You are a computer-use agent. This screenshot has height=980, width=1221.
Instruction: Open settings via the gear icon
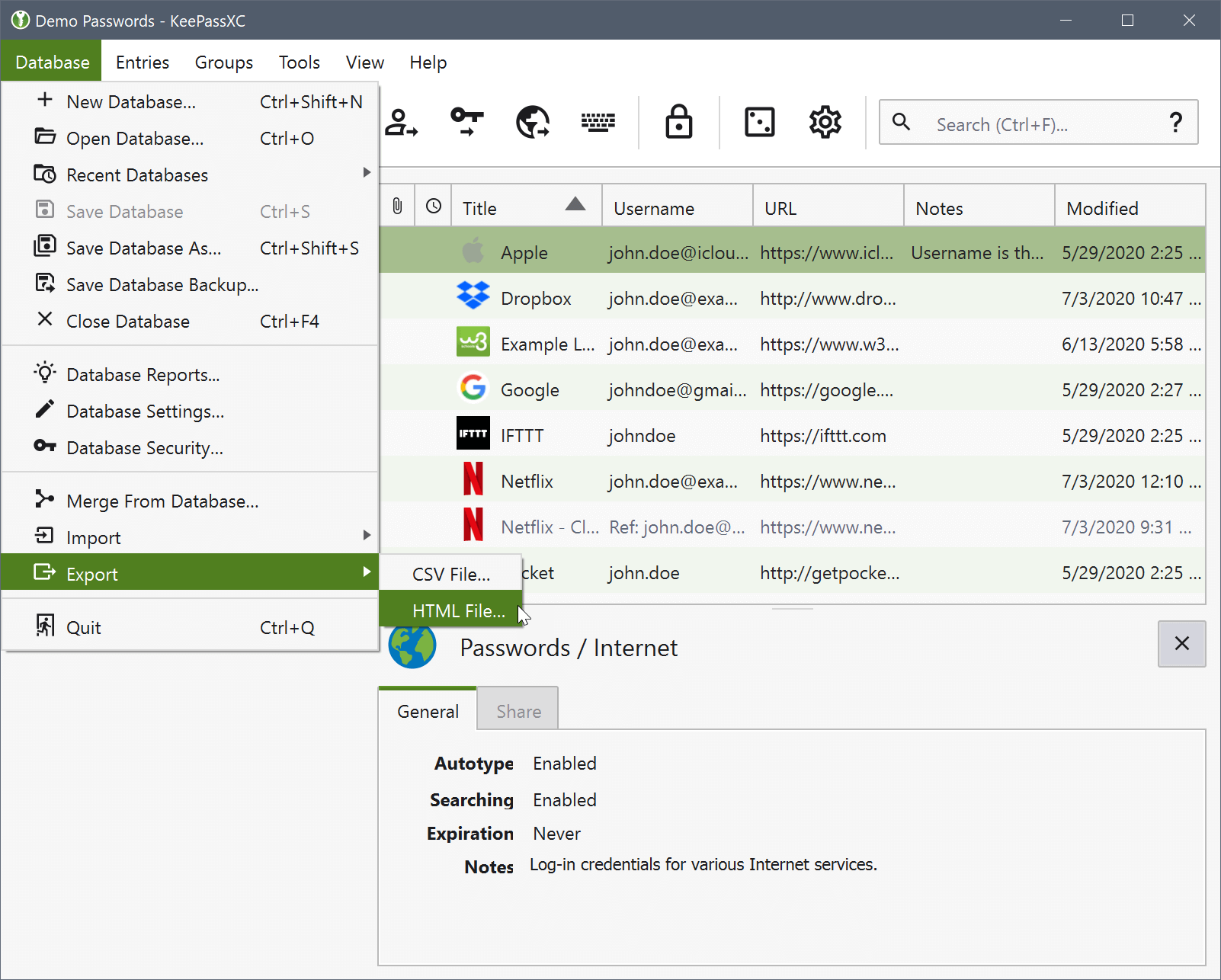click(825, 122)
